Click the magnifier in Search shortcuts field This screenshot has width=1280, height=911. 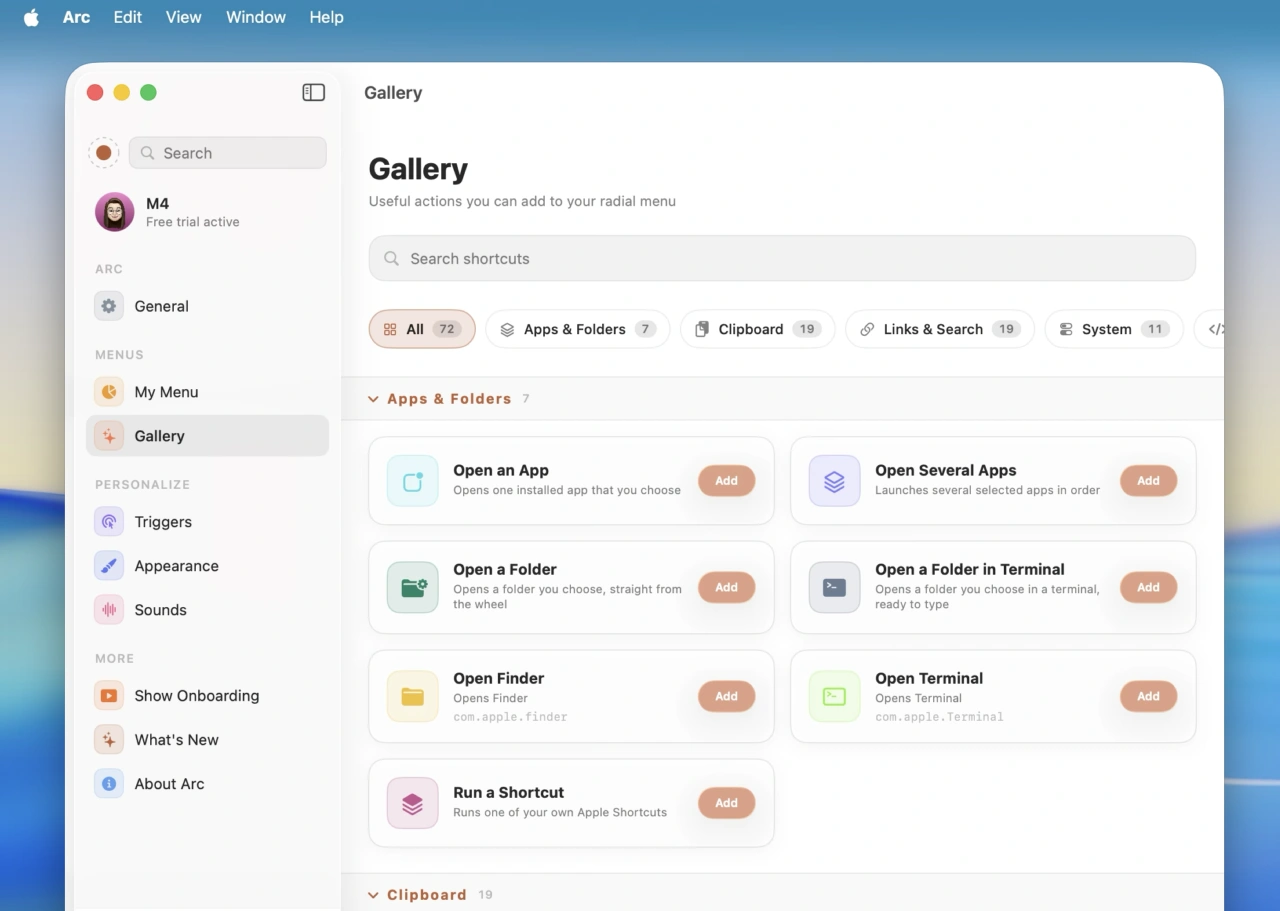[x=392, y=259]
